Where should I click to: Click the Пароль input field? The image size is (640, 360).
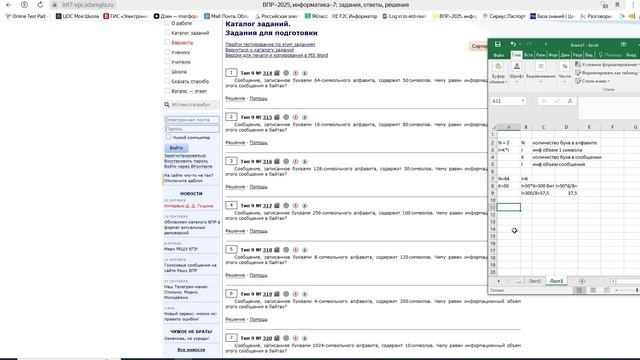click(x=192, y=129)
